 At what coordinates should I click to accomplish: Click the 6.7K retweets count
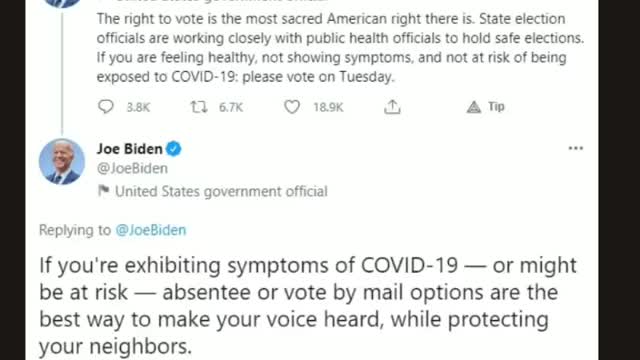[231, 107]
